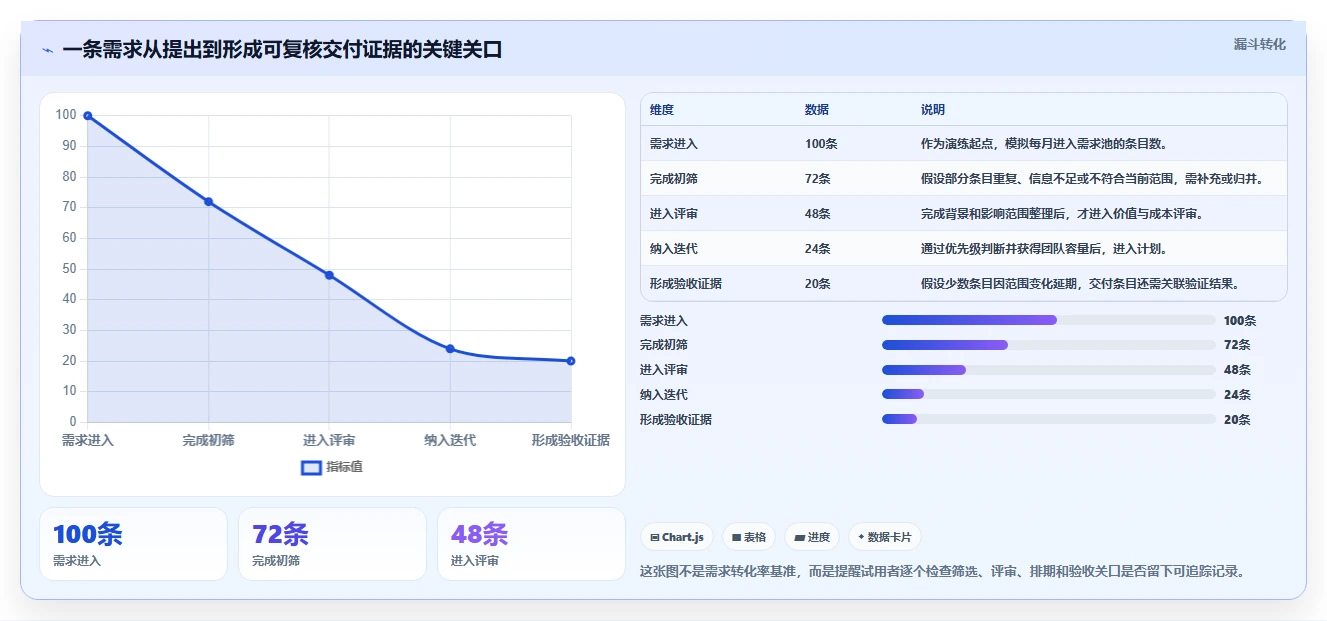Viewport: 1327px width, 621px height.
Task: Click the y-axis value 50
Action: pos(70,268)
